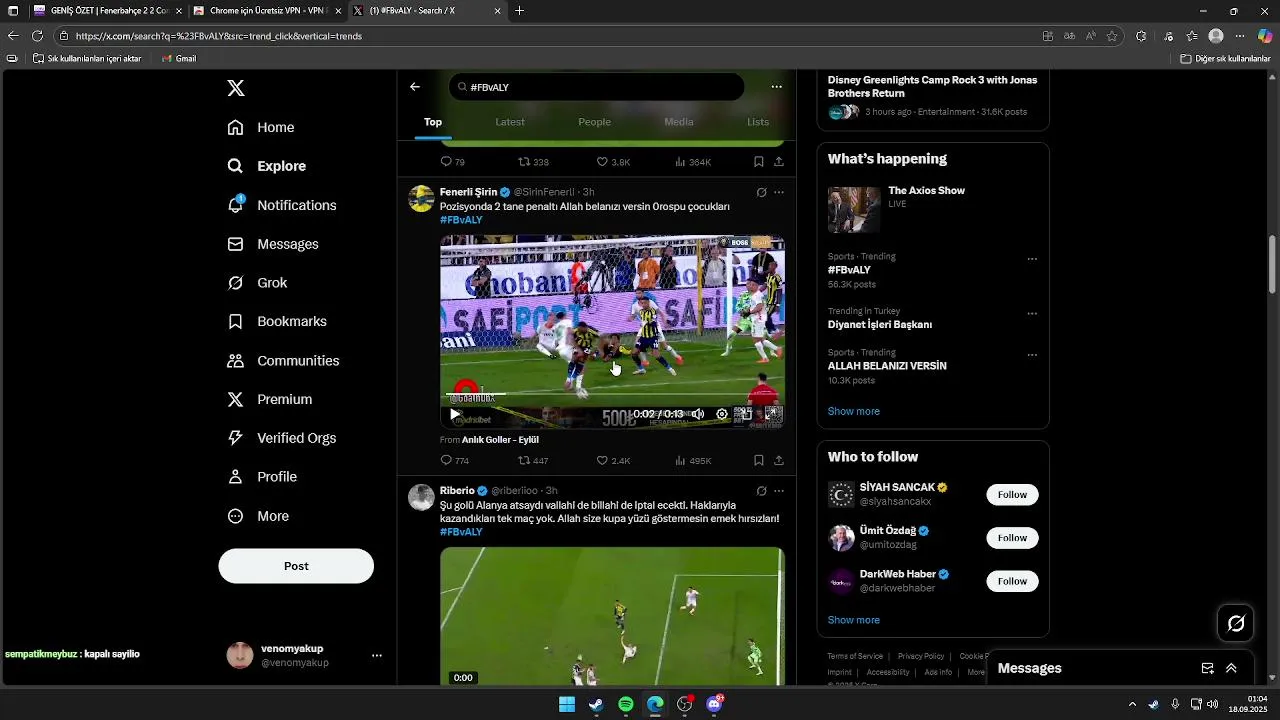Share Fenerli Şirin's post
Viewport: 1280px width, 720px height.
click(779, 461)
